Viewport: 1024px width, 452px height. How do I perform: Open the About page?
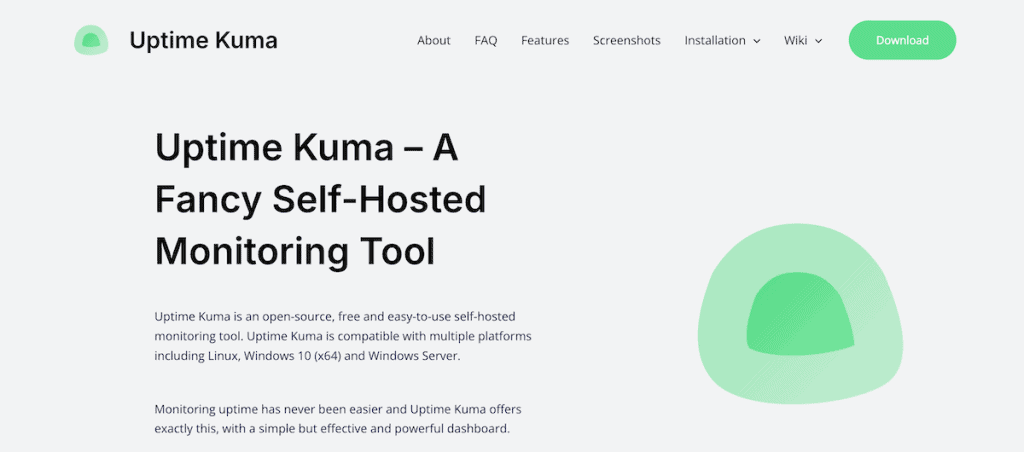click(x=434, y=40)
